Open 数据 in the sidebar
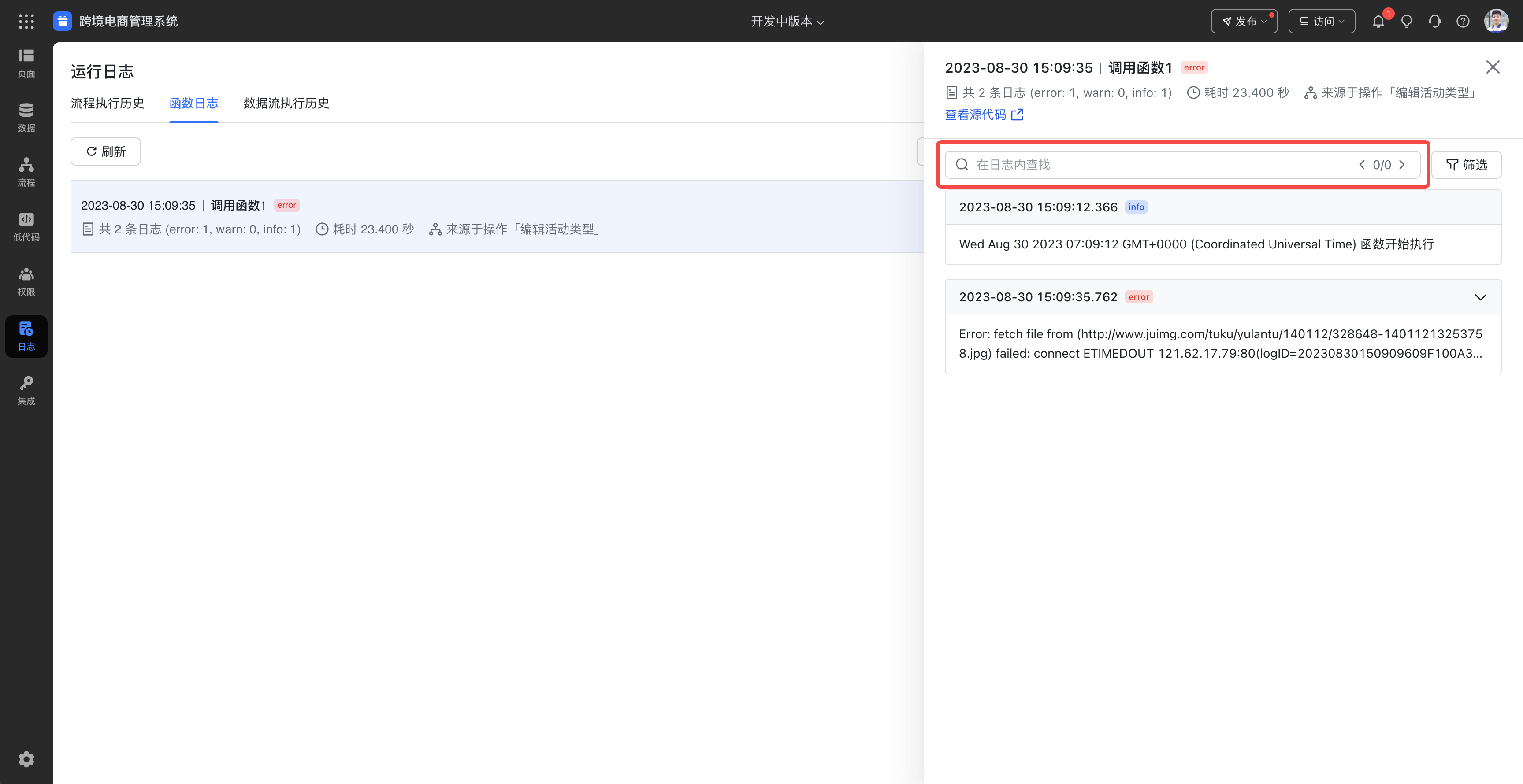The width and height of the screenshot is (1523, 784). point(26,118)
